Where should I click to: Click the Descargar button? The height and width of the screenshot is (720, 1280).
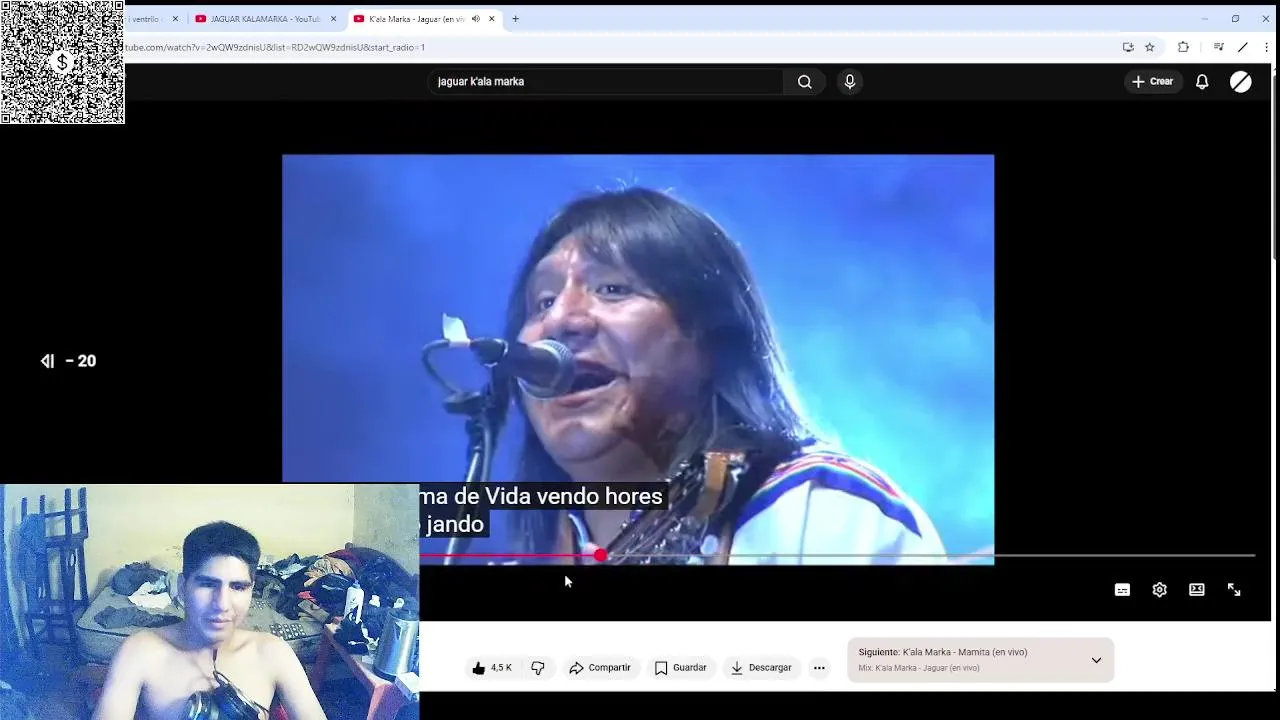[x=761, y=668]
